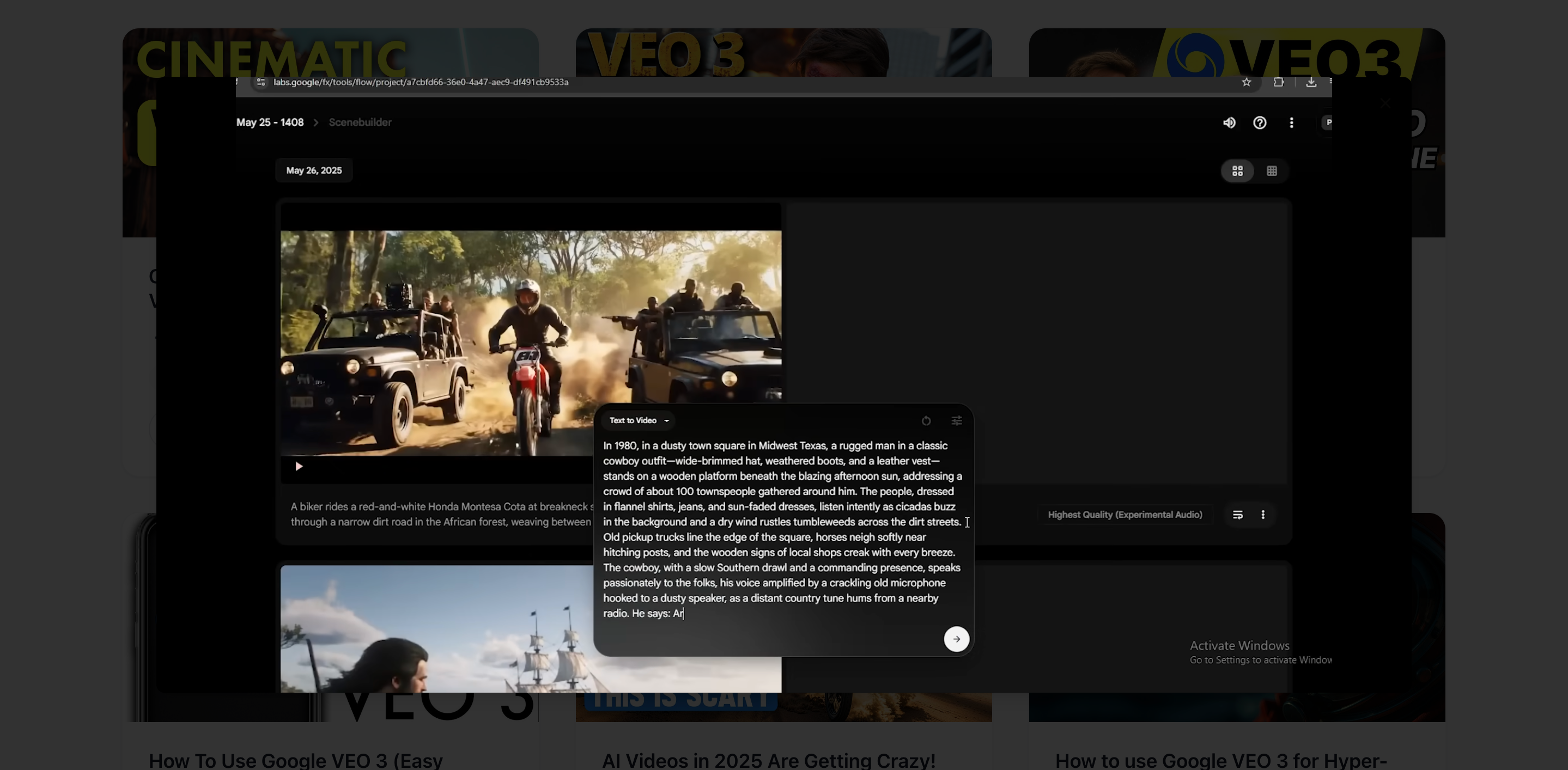Open the browser downloads icon

coord(1310,82)
